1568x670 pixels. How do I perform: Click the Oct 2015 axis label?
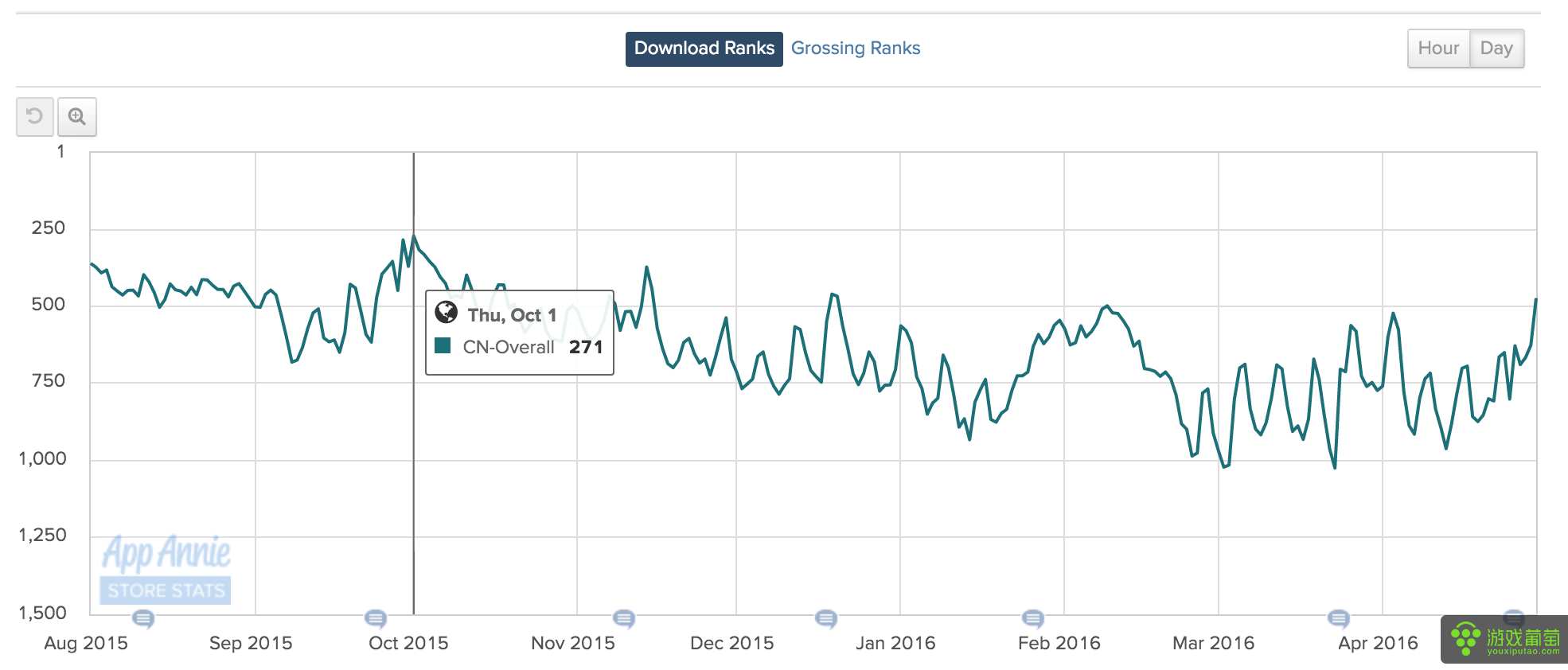click(x=408, y=643)
